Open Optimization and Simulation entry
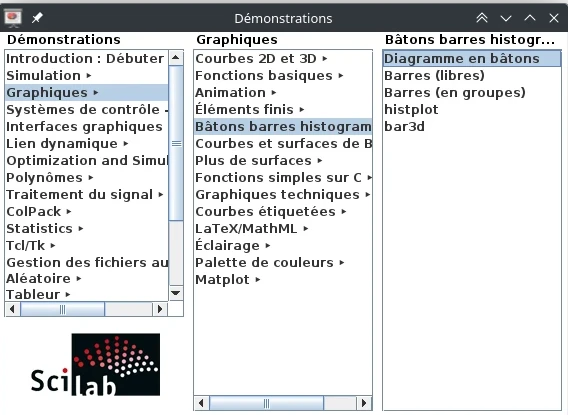The height and width of the screenshot is (415, 568). click(x=87, y=160)
